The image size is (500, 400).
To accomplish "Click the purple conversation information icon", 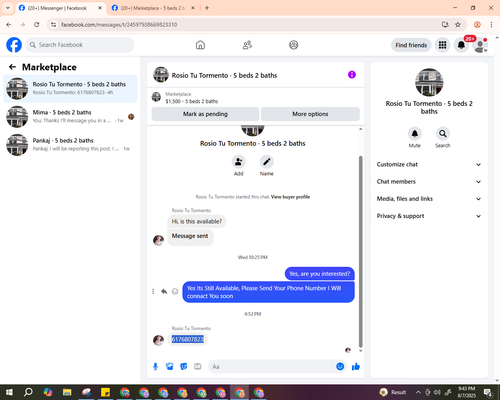I will [352, 75].
